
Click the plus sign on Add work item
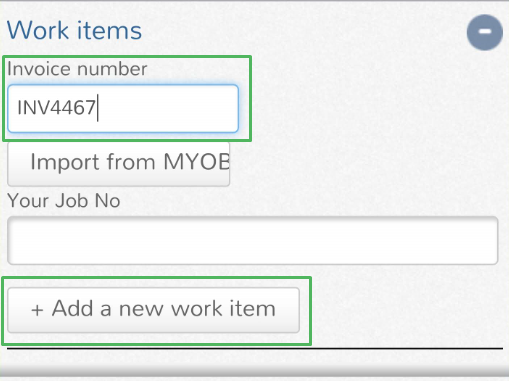click(x=37, y=310)
